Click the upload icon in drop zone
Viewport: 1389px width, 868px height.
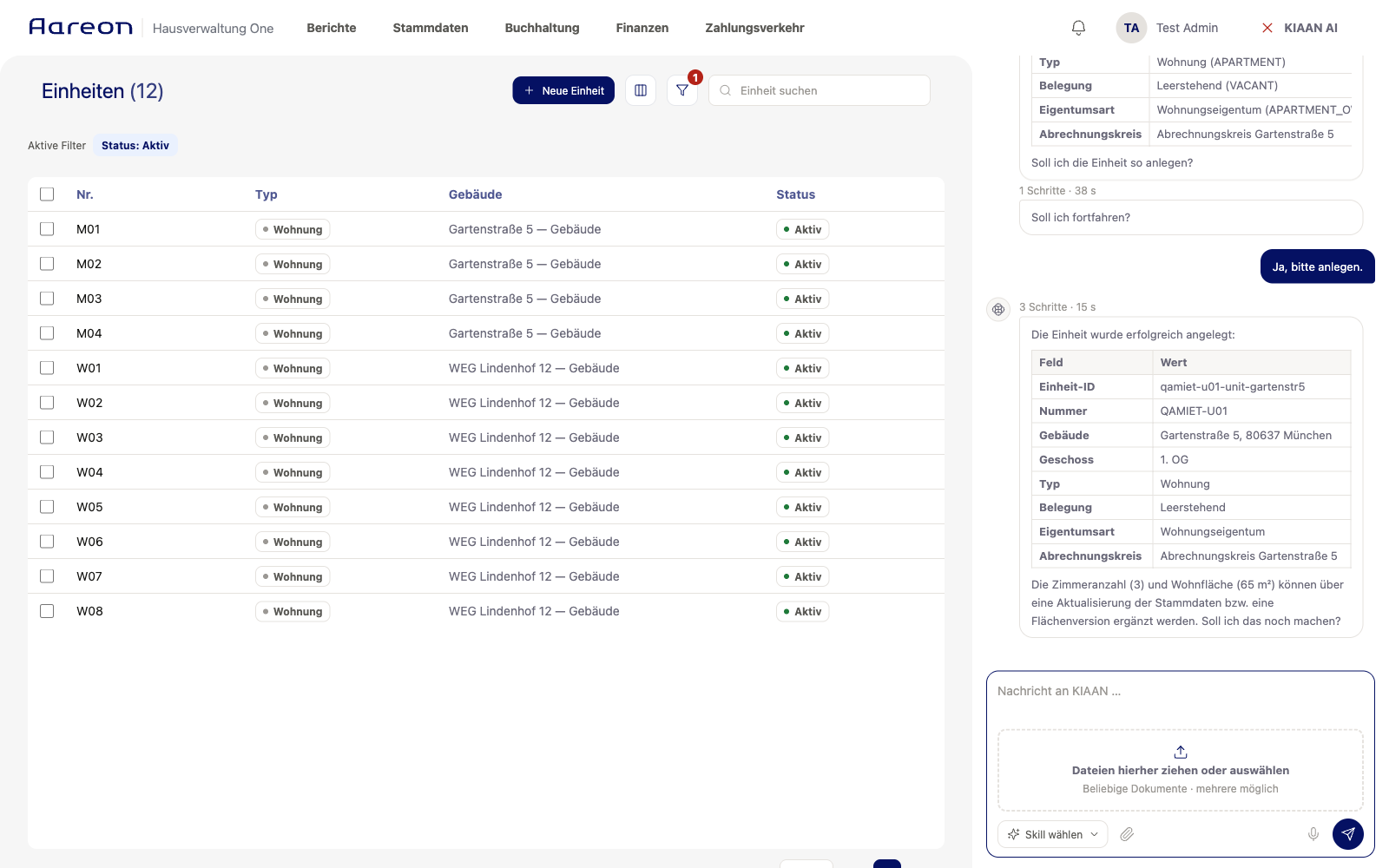tap(1181, 752)
